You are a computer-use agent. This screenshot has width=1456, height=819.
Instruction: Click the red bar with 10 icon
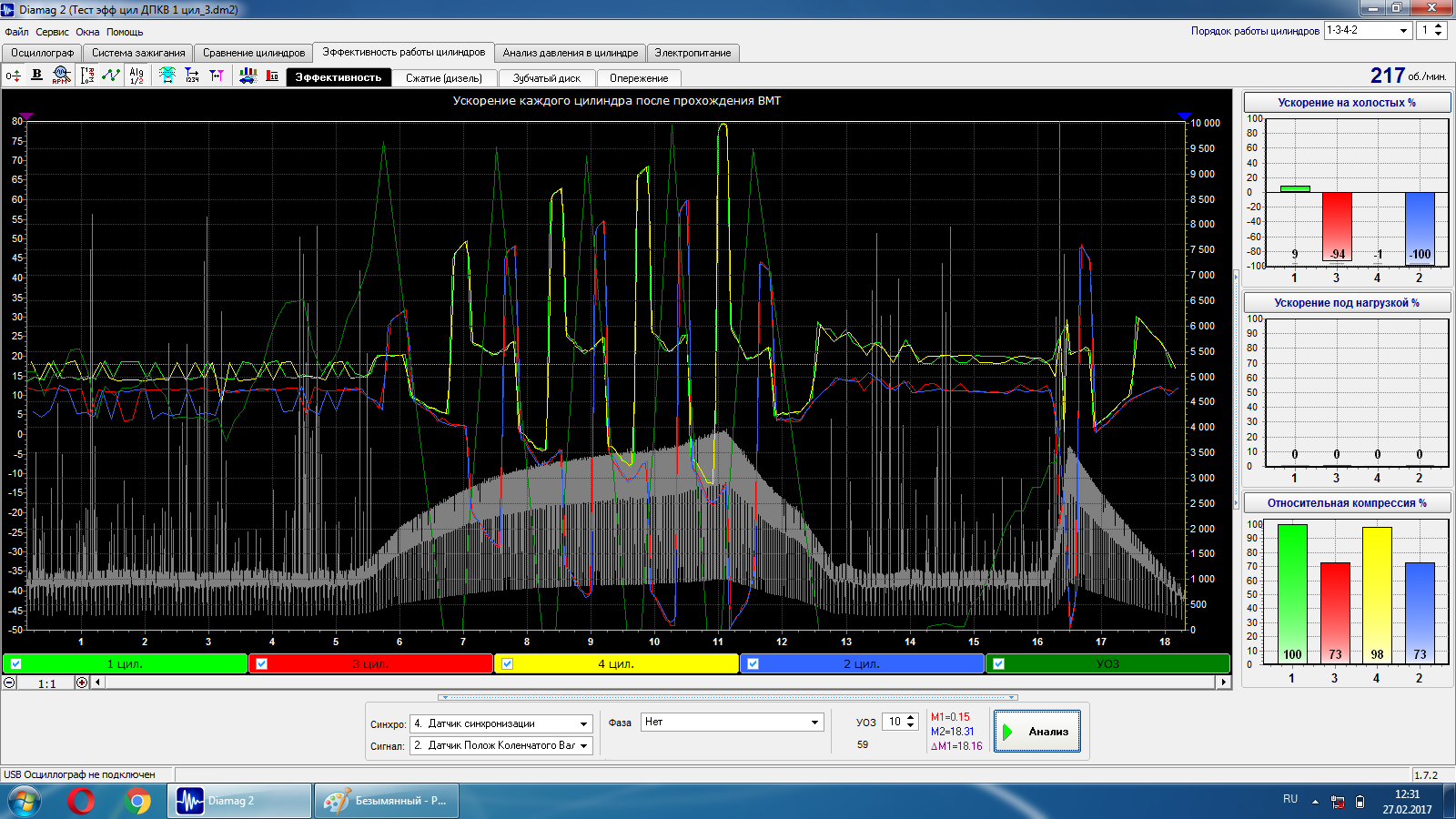(x=272, y=76)
